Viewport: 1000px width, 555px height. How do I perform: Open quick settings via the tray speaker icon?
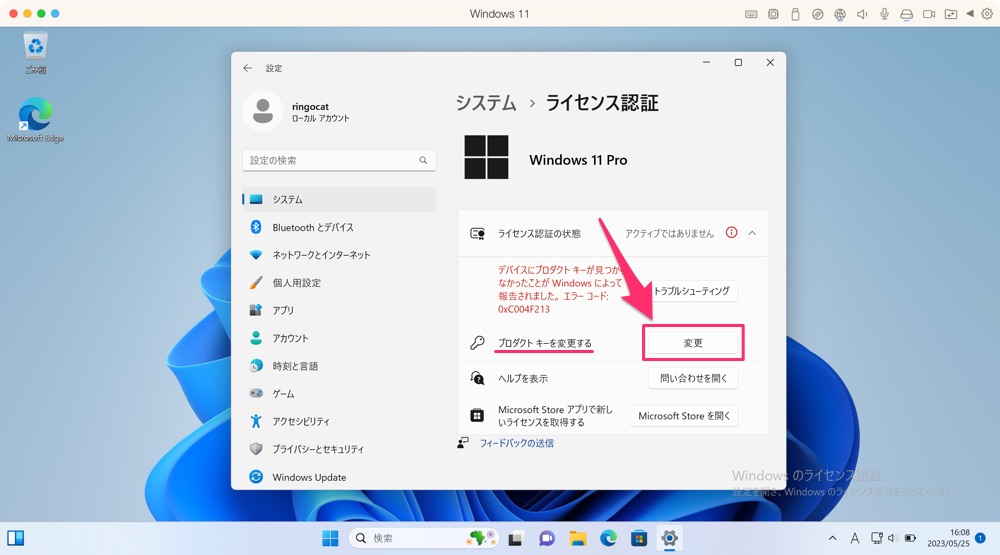(893, 538)
